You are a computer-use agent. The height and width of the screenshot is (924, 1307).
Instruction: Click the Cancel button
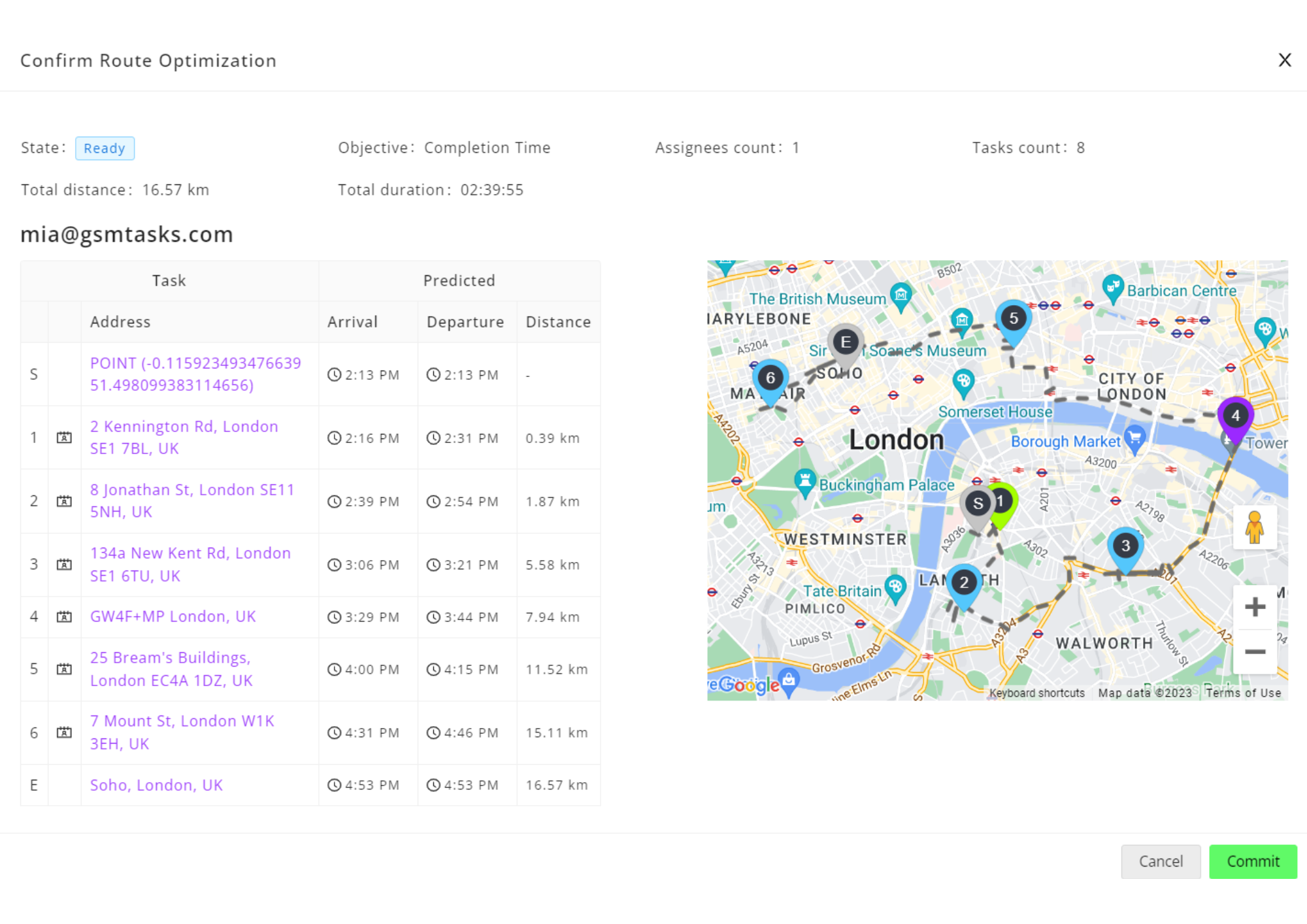[1161, 861]
